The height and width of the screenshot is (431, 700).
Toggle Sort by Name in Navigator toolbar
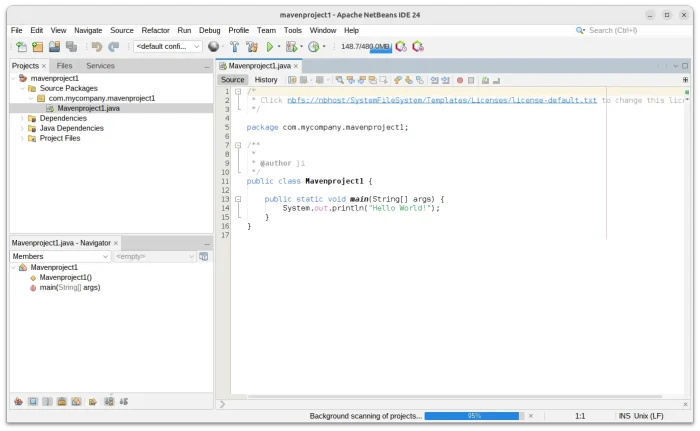(x=109, y=402)
